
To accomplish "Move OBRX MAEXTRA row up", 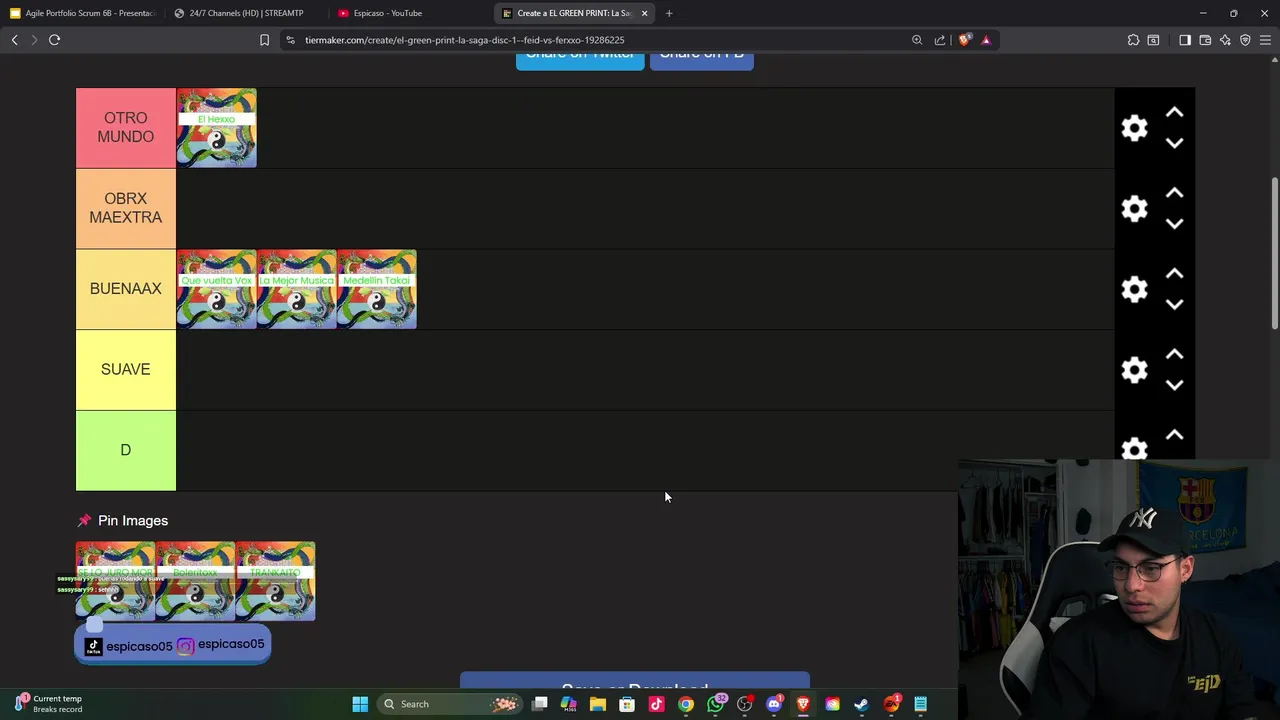I will (1174, 193).
